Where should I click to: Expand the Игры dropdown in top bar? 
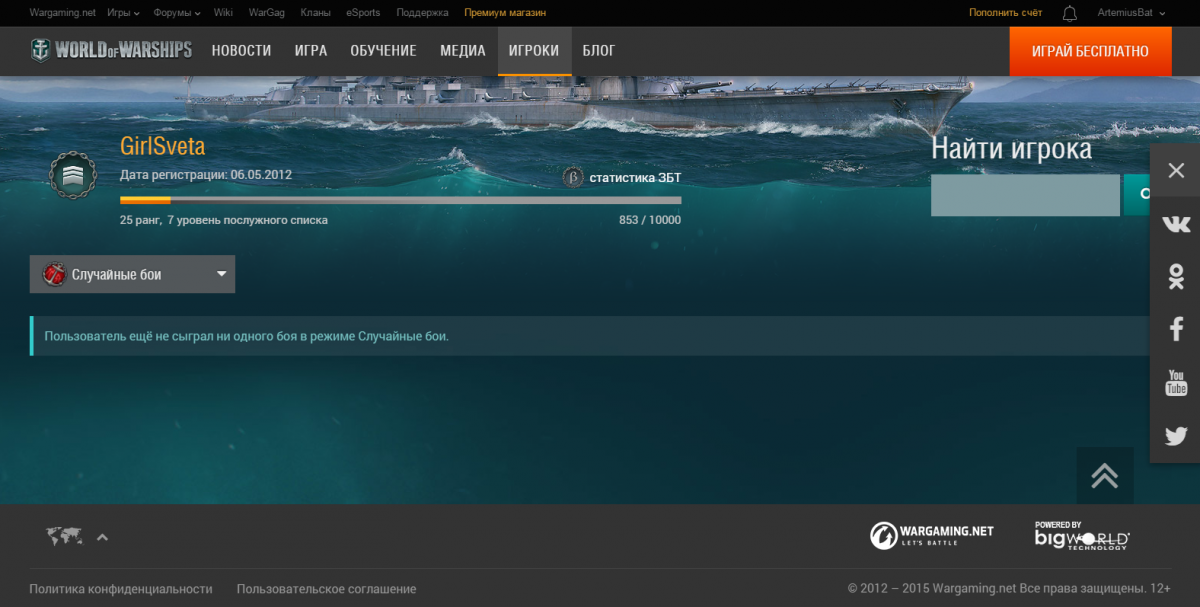[123, 13]
